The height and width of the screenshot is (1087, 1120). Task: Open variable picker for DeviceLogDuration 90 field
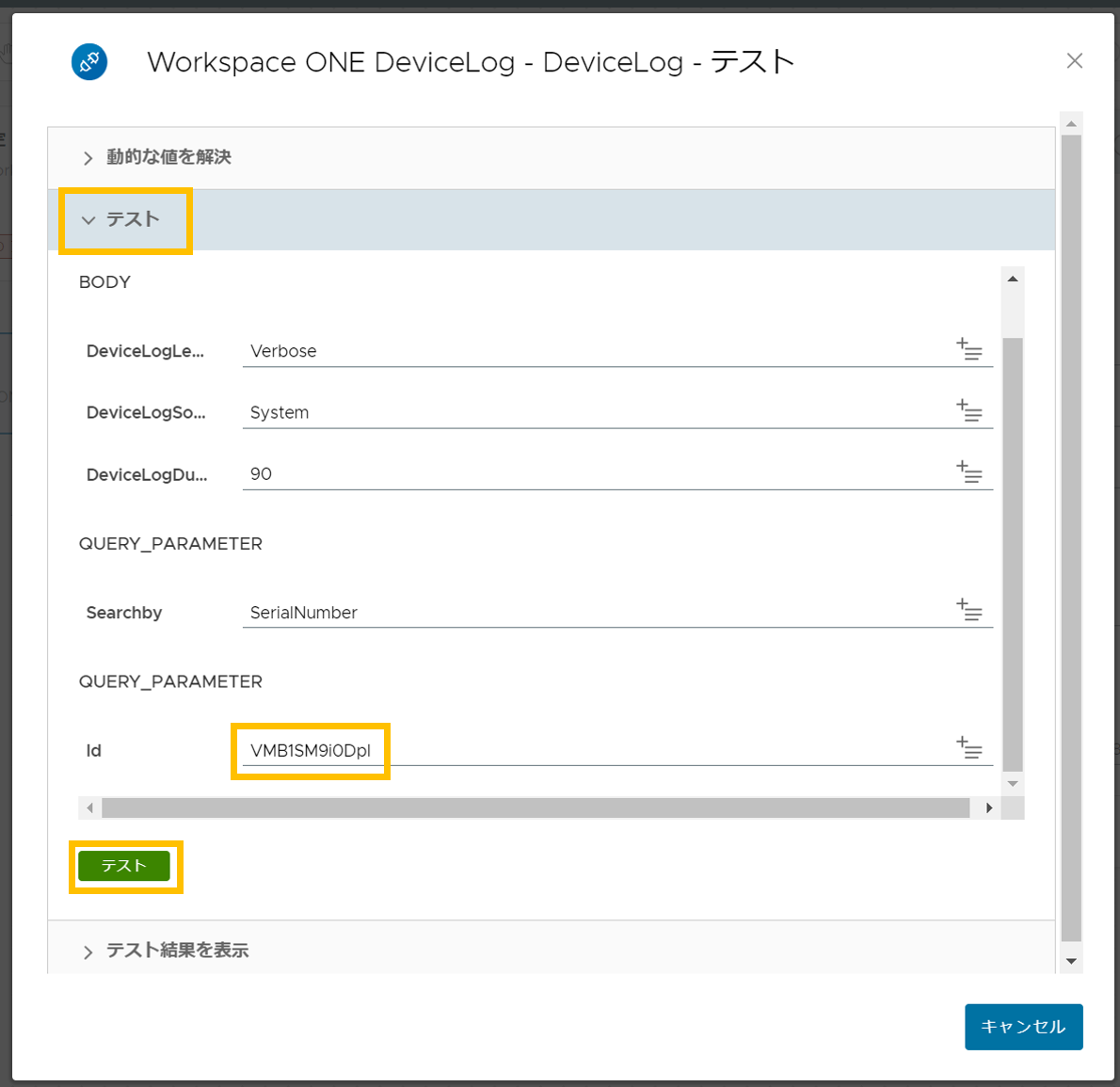(969, 472)
